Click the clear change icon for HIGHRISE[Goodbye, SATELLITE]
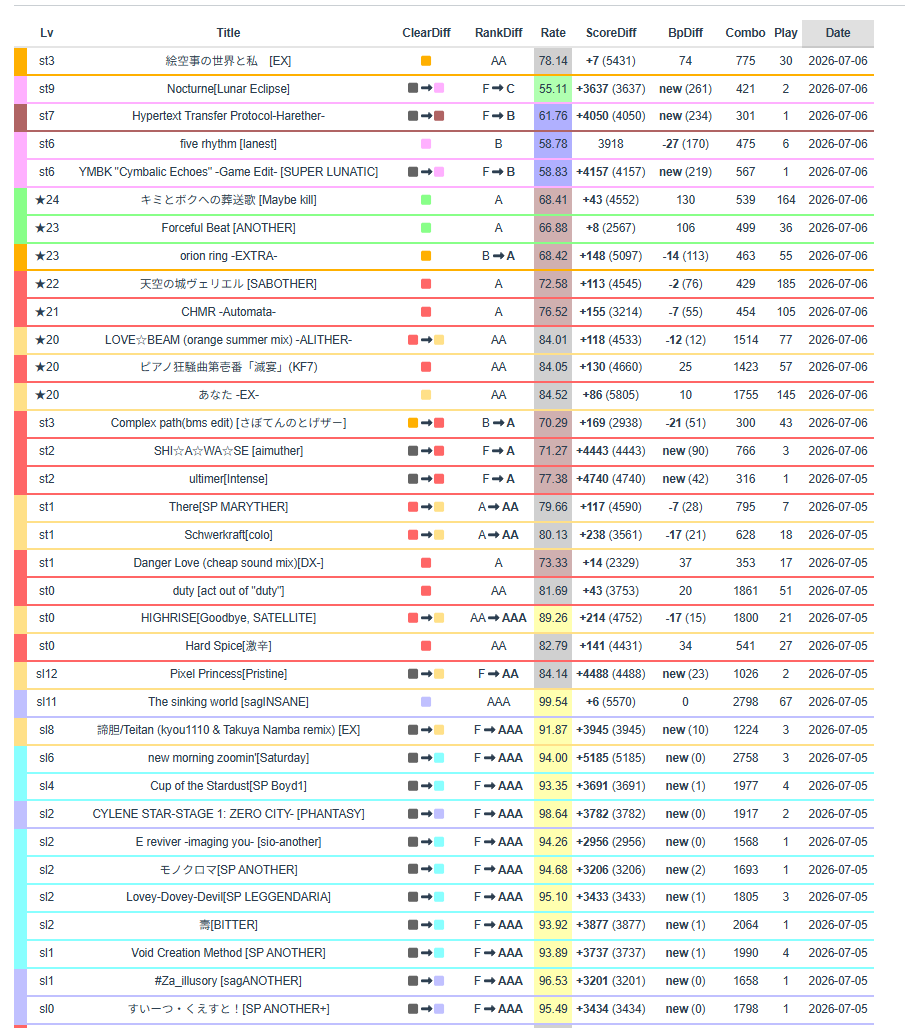 point(426,618)
